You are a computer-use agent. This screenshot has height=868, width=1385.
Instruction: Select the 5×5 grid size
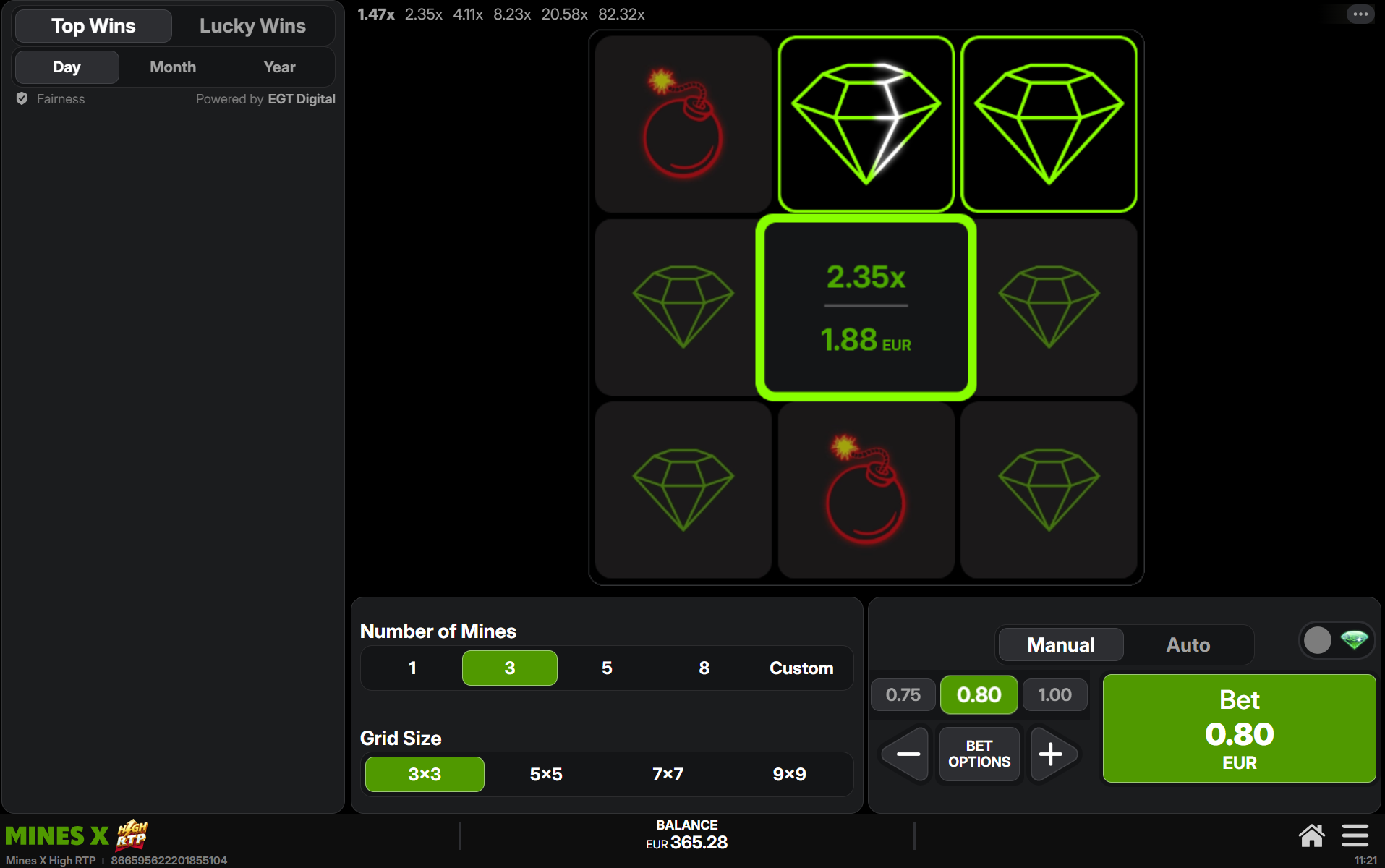pyautogui.click(x=546, y=774)
